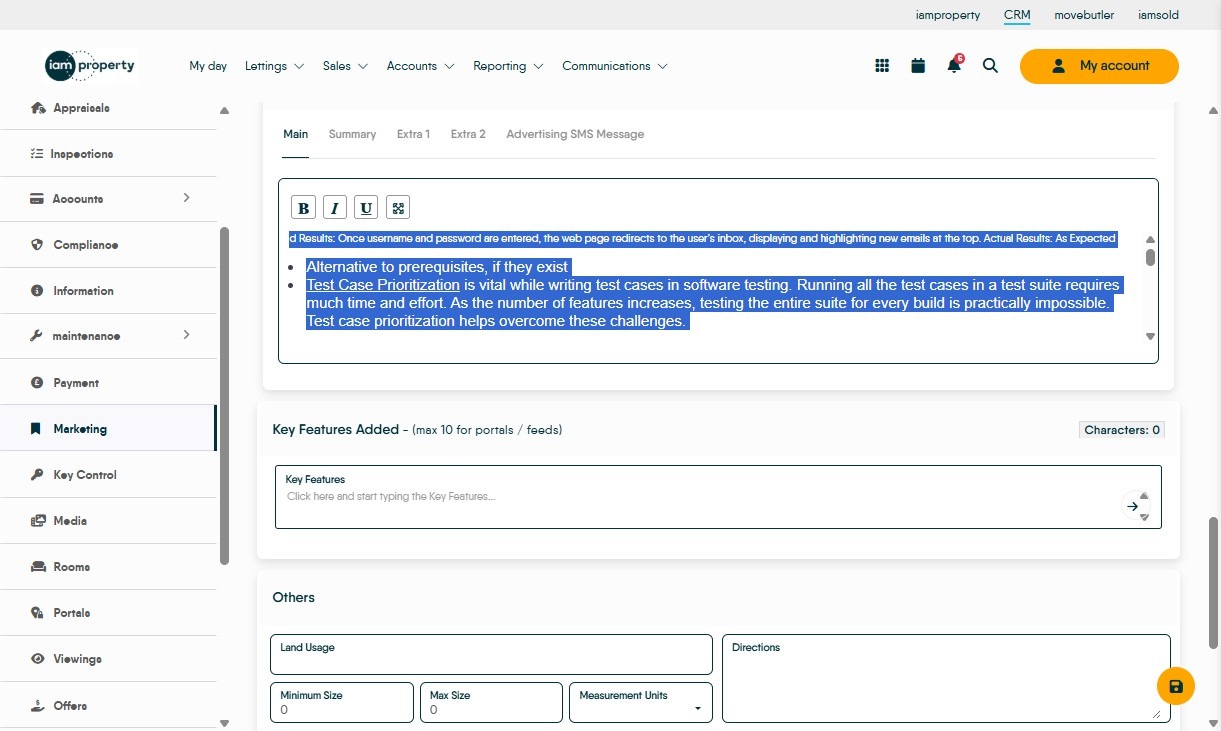
Task: Open the apps grid icon
Action: pyautogui.click(x=882, y=66)
